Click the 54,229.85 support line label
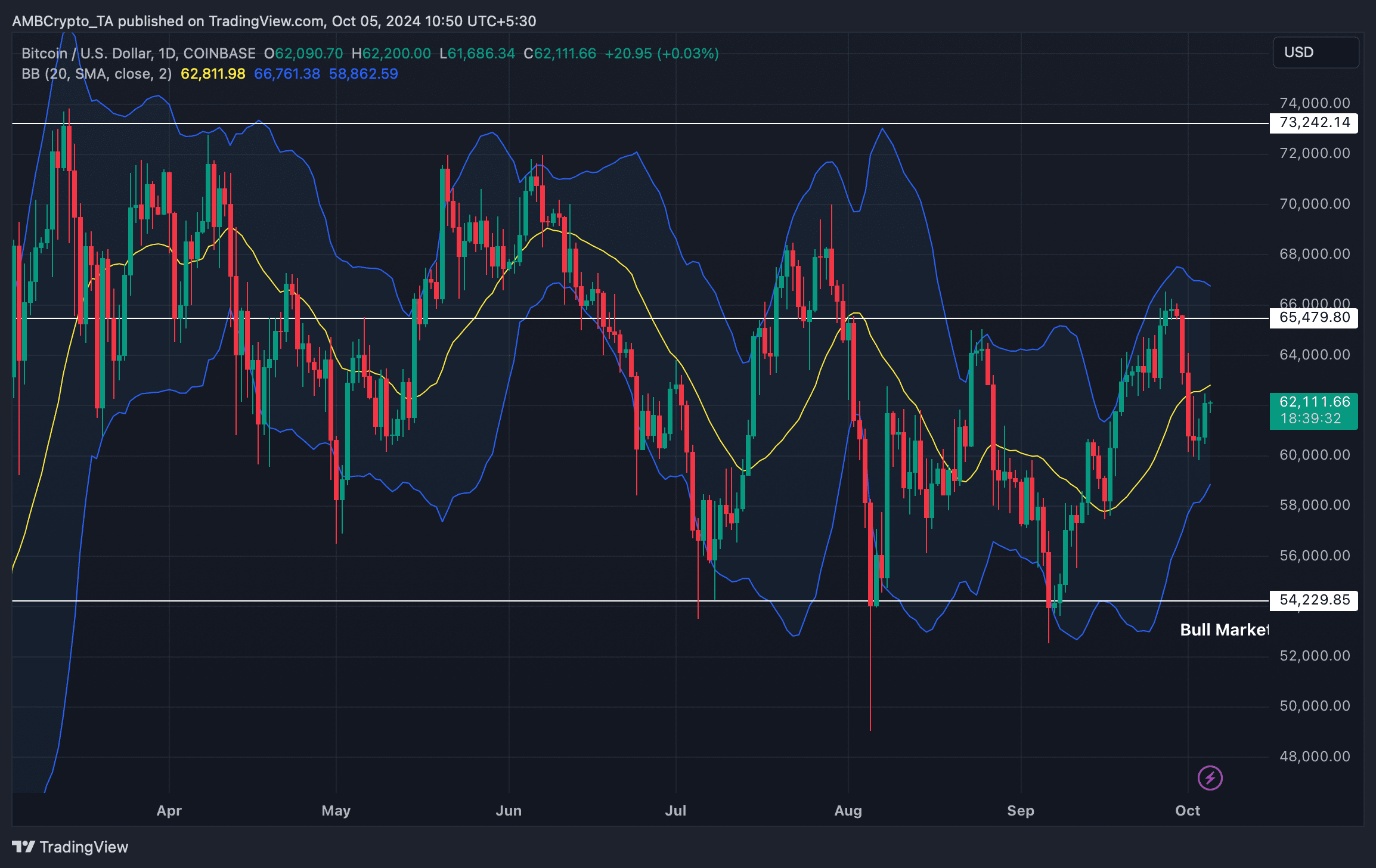 pyautogui.click(x=1313, y=600)
